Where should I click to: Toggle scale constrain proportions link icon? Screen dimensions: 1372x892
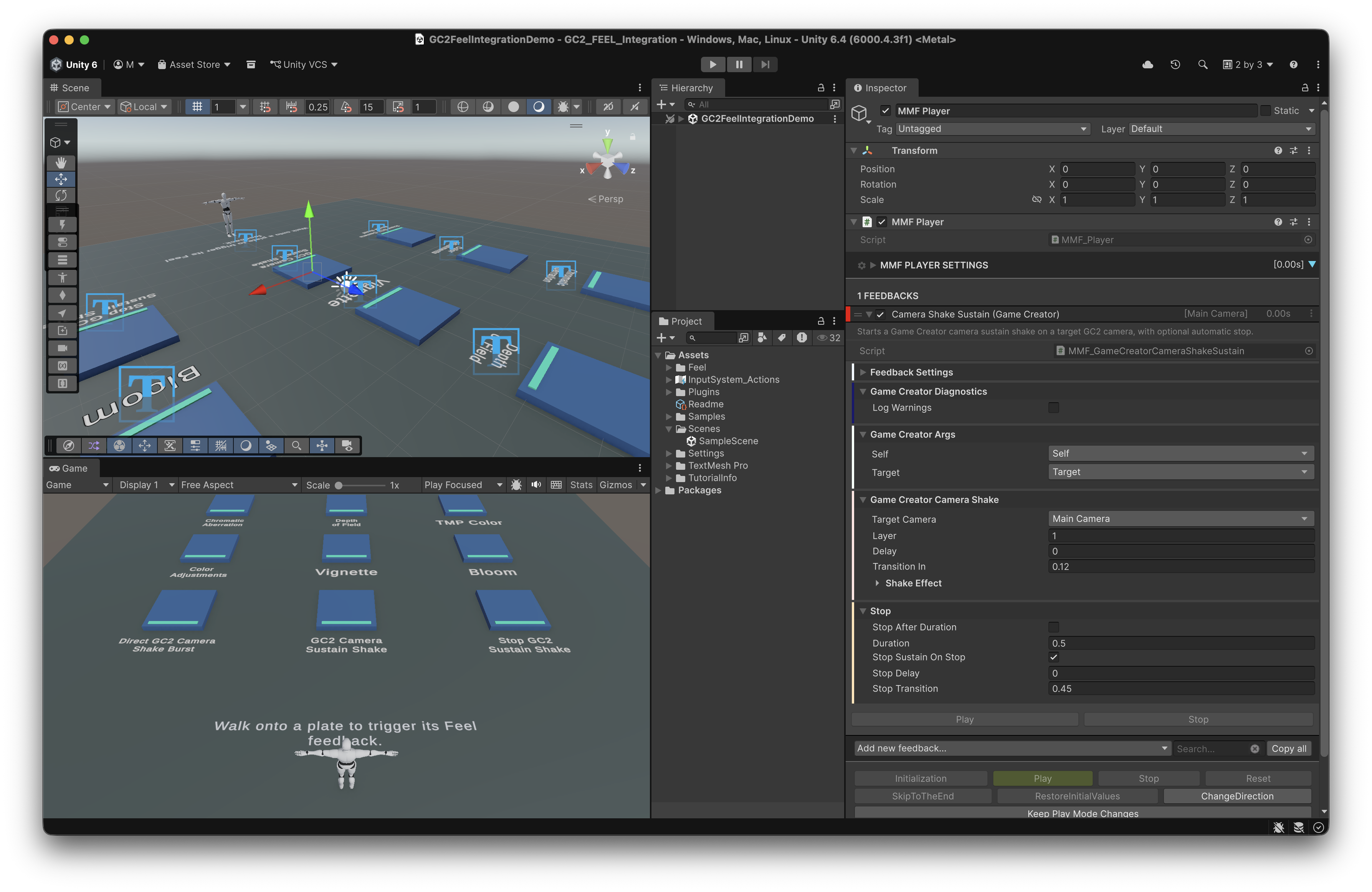tap(1036, 199)
